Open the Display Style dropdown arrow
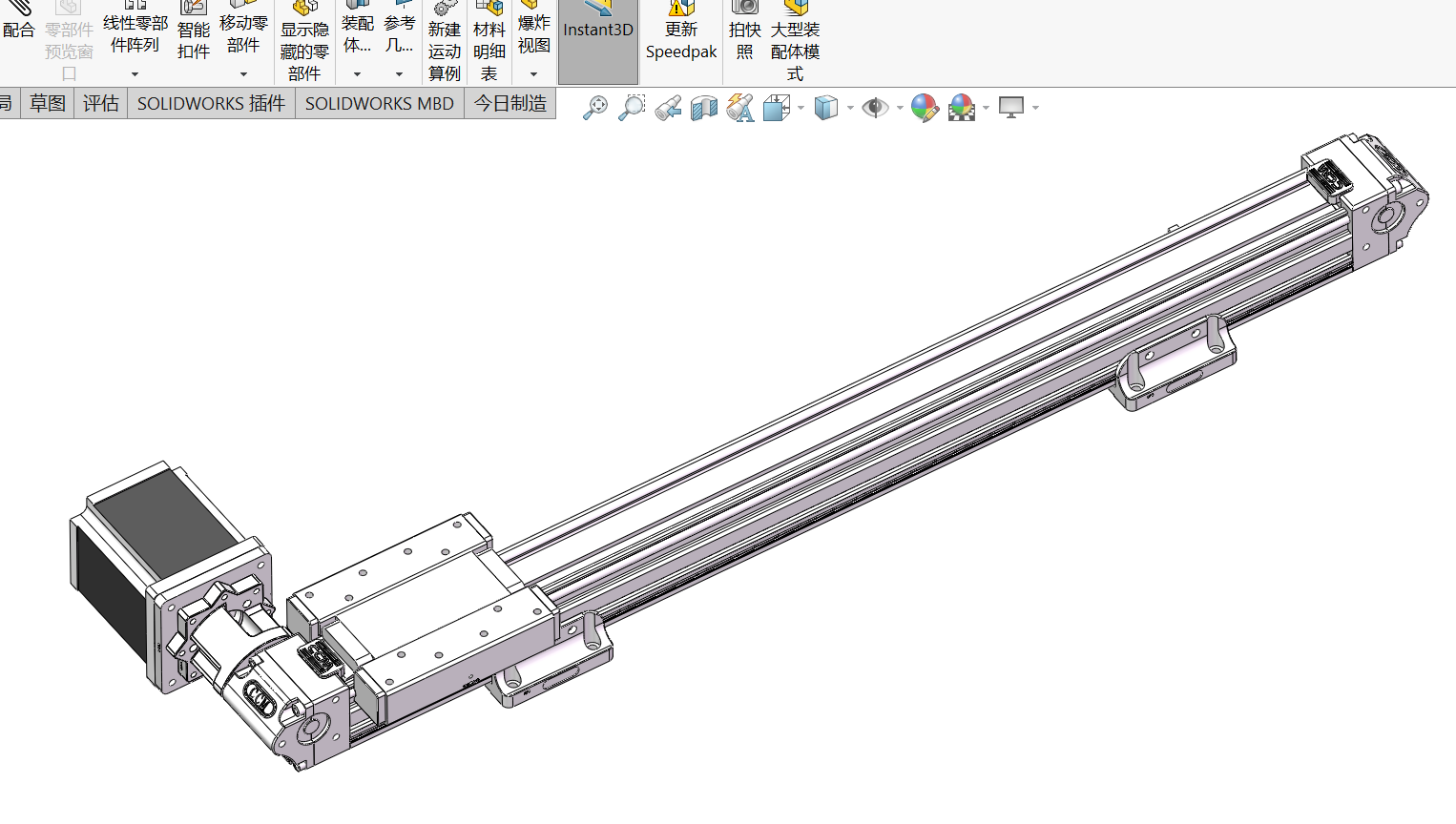This screenshot has width=1456, height=824. click(850, 108)
